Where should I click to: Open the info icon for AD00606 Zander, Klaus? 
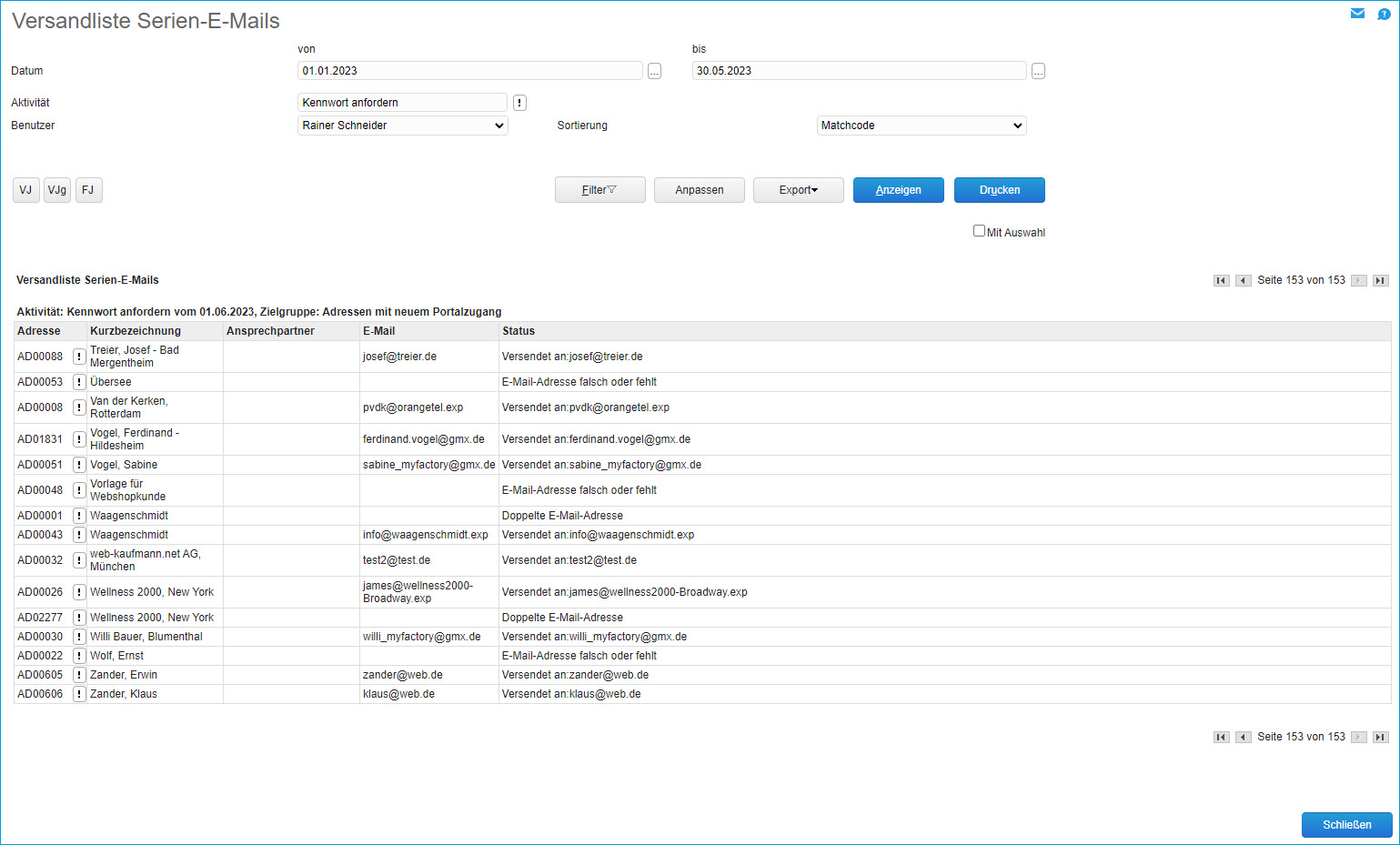(x=79, y=694)
